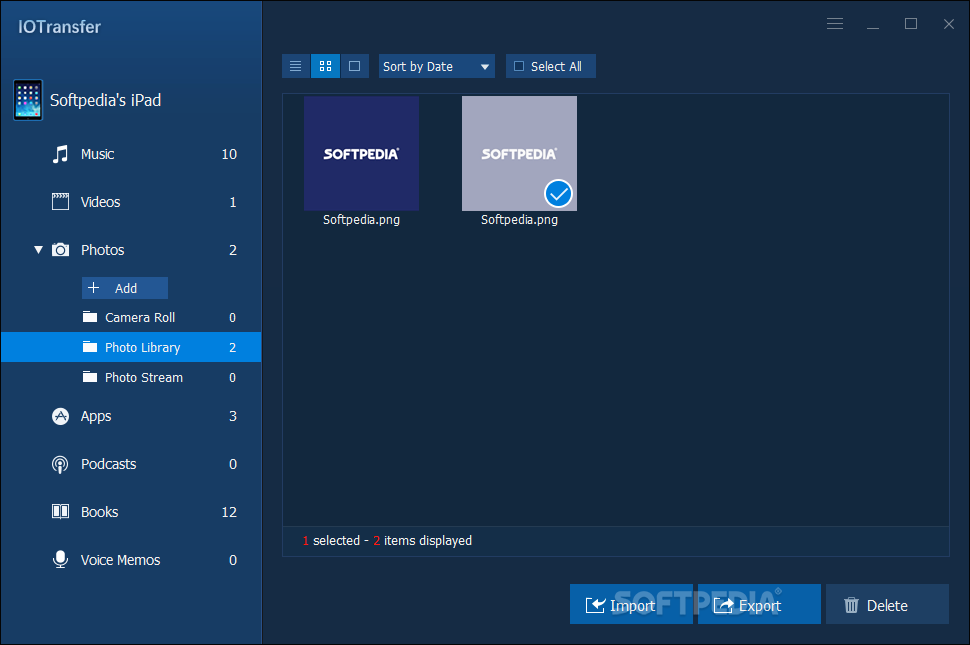
Task: Open the Voice Memos category
Action: point(131,560)
